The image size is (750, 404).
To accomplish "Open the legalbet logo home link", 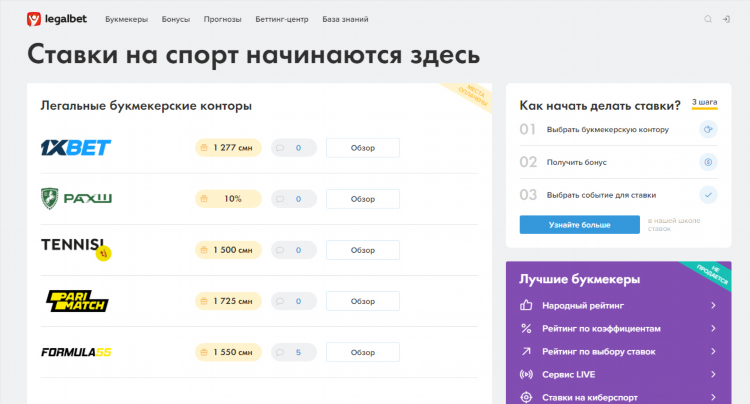I will tap(57, 19).
